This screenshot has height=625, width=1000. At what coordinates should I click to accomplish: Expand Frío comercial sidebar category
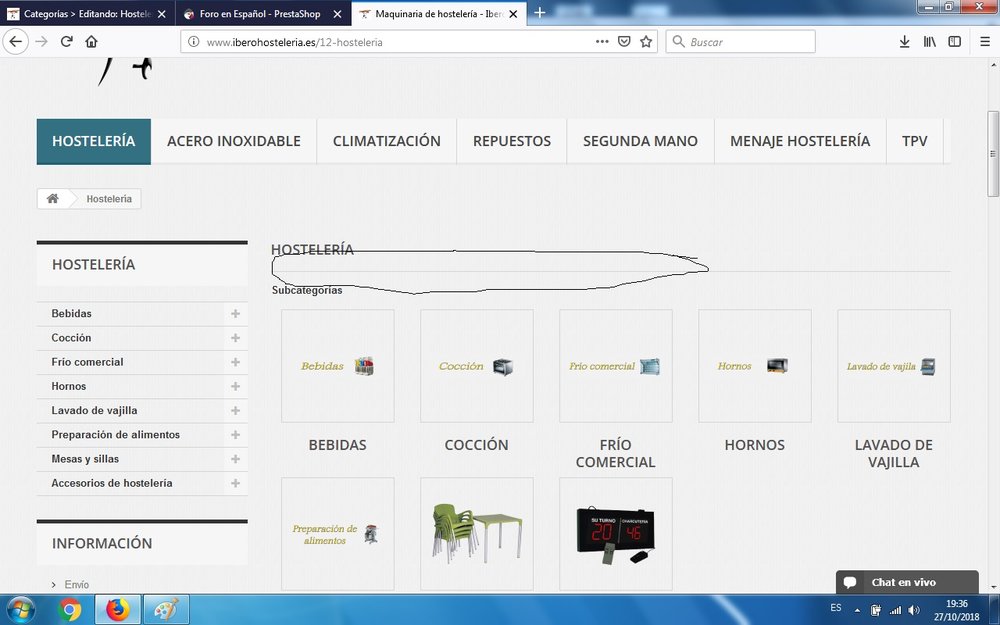click(x=235, y=362)
